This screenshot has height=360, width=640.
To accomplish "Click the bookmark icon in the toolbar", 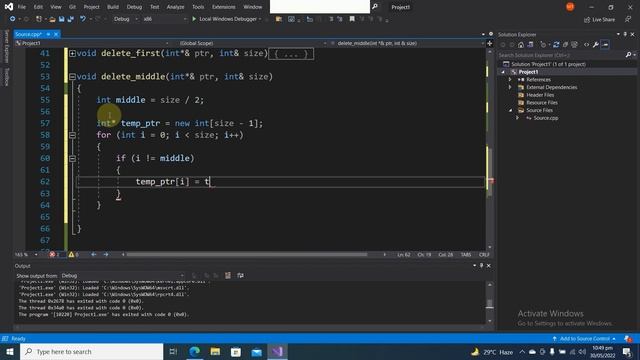I will coord(352,19).
